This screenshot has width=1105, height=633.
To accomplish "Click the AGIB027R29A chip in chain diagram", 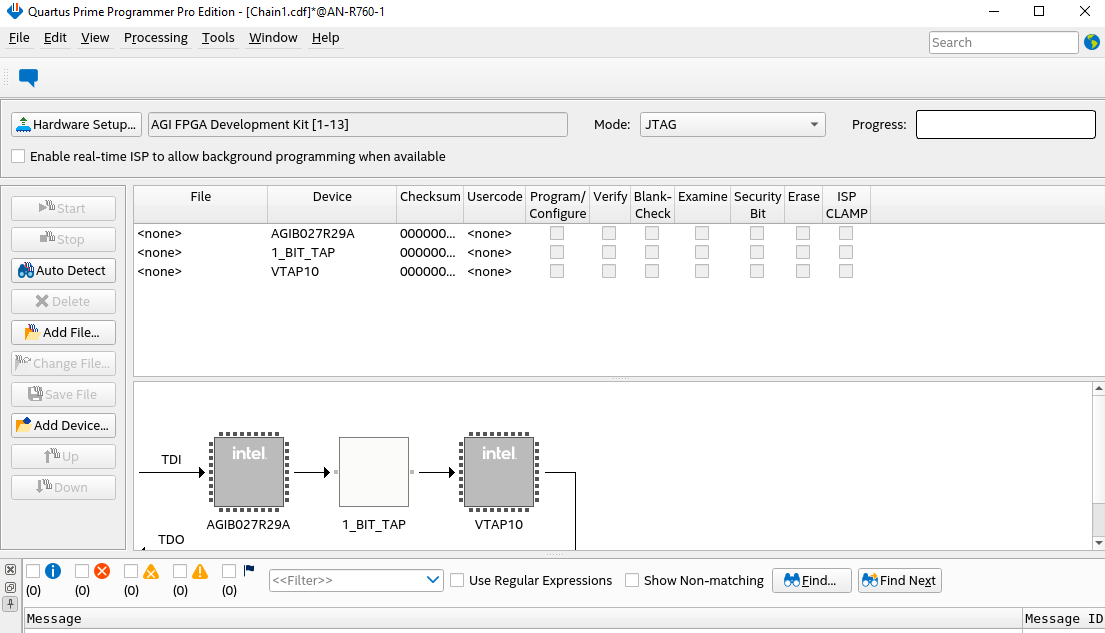I will coord(249,472).
